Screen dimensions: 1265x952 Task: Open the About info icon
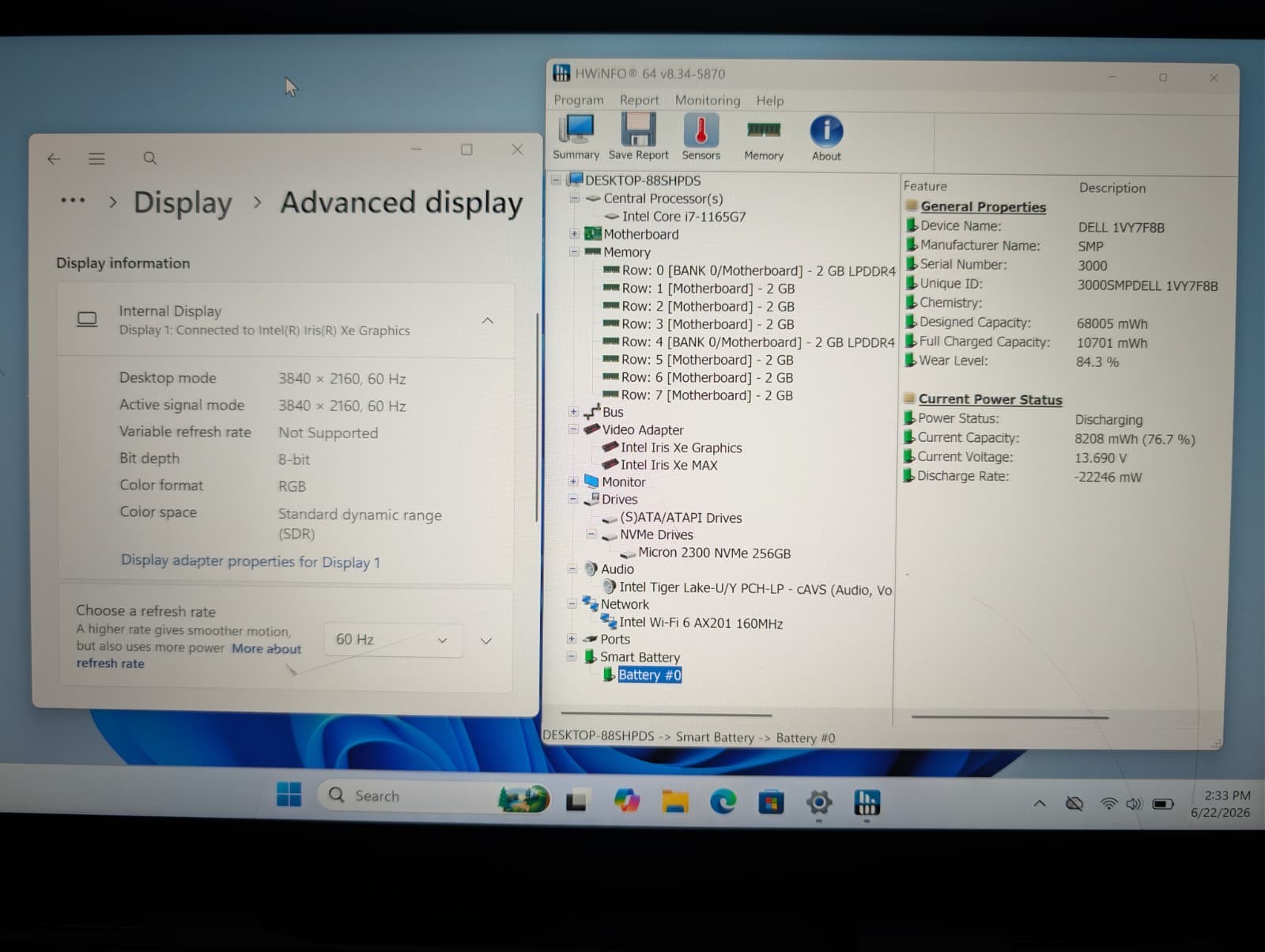826,138
